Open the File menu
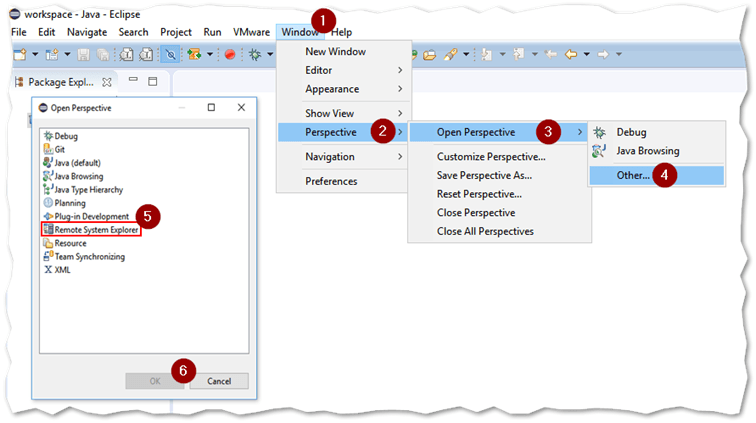Viewport: 756px width, 423px height. [x=19, y=32]
